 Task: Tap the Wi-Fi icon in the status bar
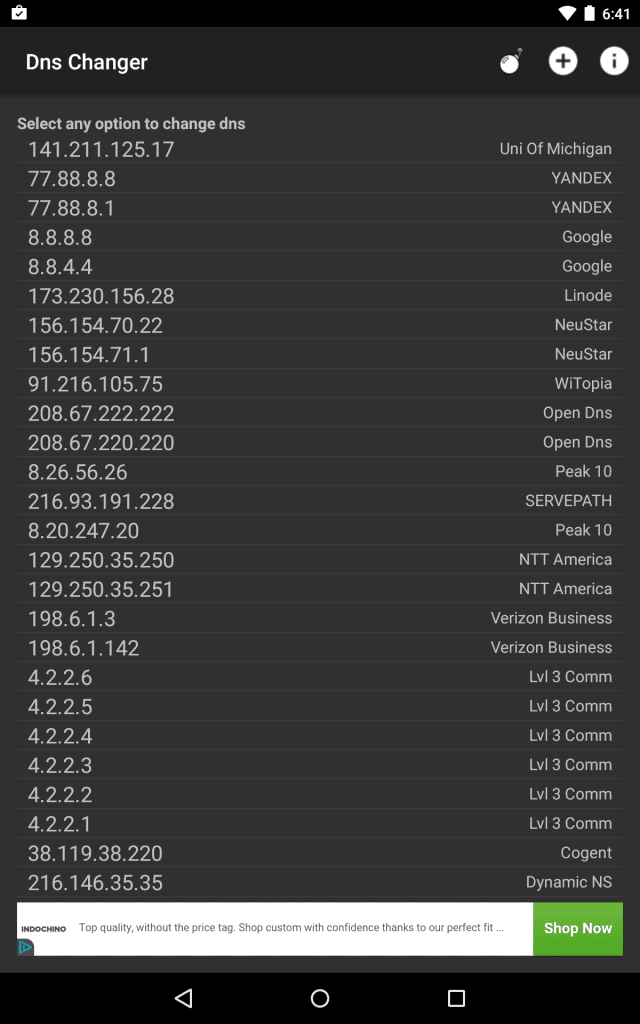point(569,14)
